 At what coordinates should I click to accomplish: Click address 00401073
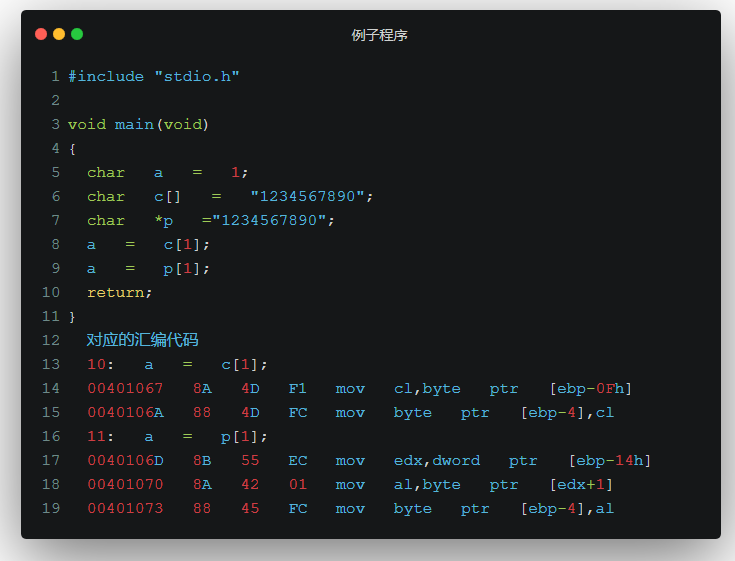(x=125, y=509)
